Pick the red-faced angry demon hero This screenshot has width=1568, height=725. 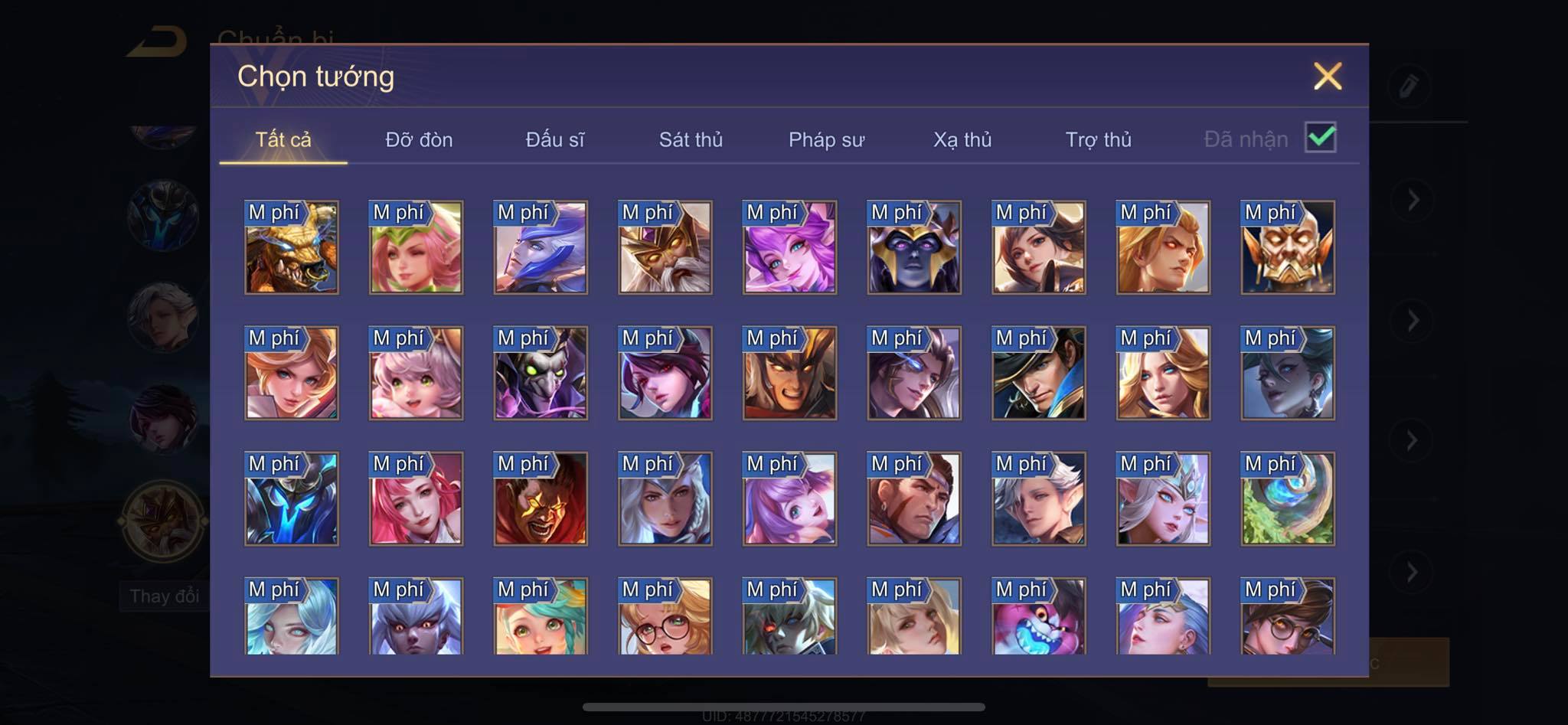[x=541, y=498]
